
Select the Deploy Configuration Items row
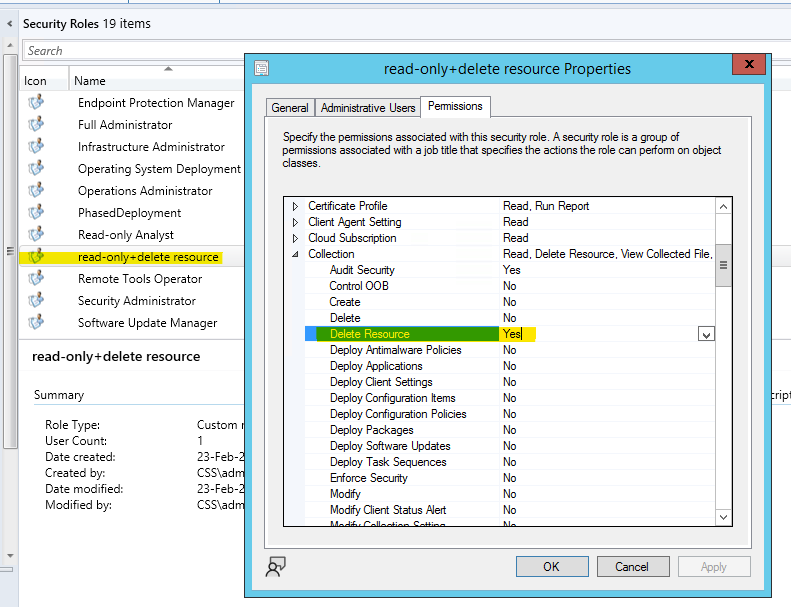(x=510, y=398)
